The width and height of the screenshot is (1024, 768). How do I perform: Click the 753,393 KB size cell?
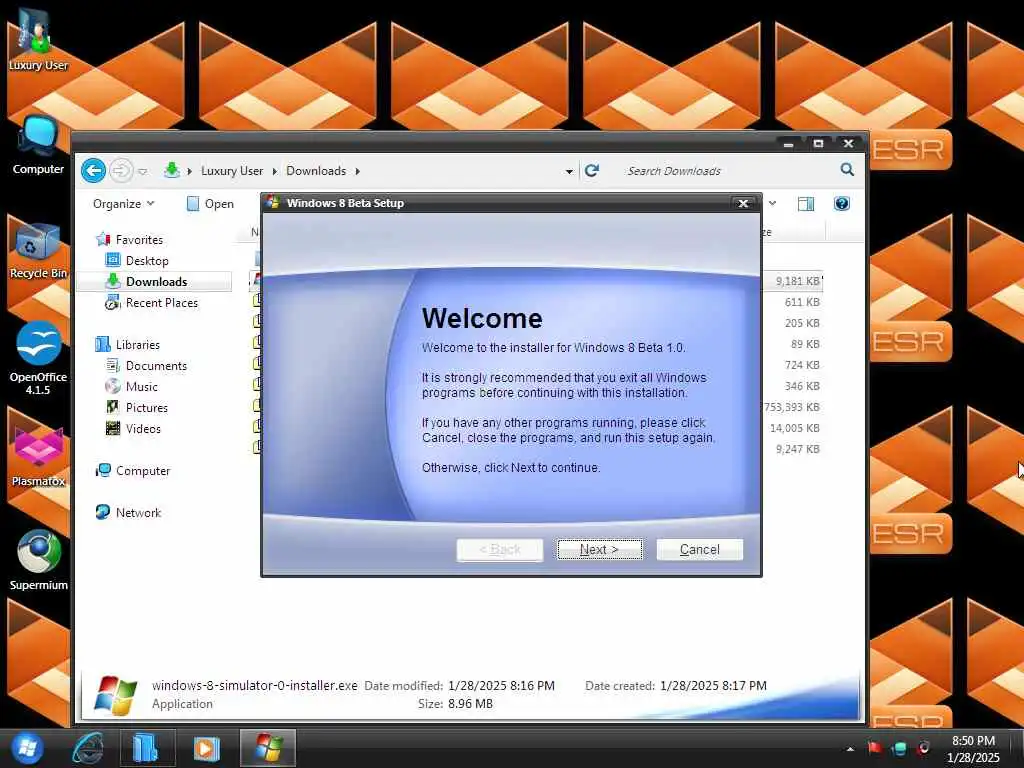point(792,407)
